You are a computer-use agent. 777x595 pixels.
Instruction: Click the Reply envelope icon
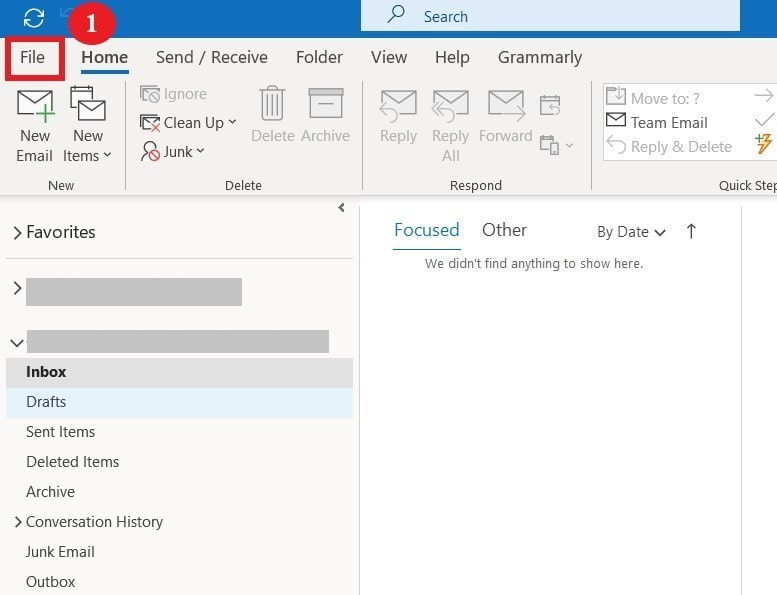pos(398,106)
